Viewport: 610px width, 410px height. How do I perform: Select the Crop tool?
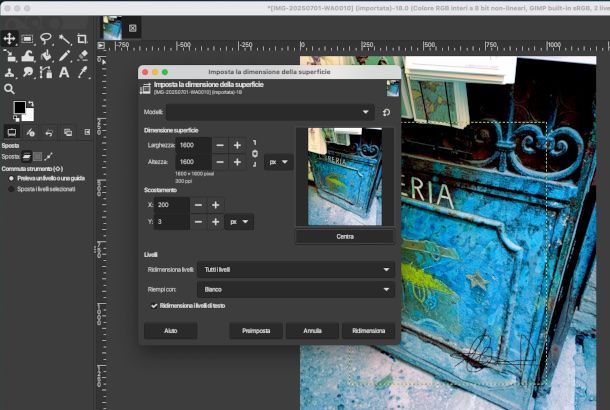[x=83, y=39]
